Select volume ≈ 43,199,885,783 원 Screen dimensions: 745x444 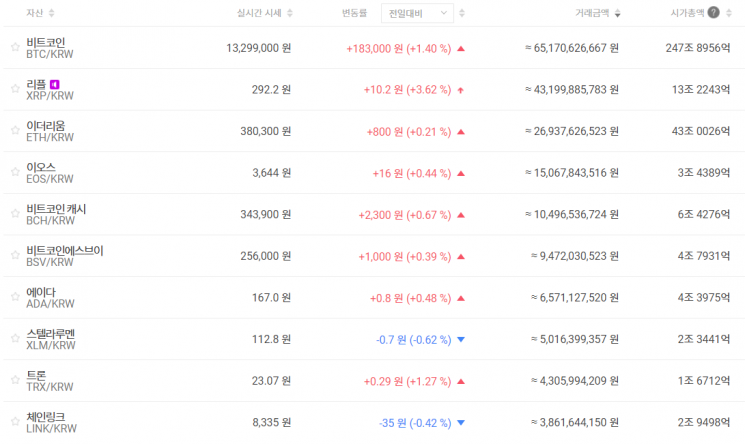(572, 89)
